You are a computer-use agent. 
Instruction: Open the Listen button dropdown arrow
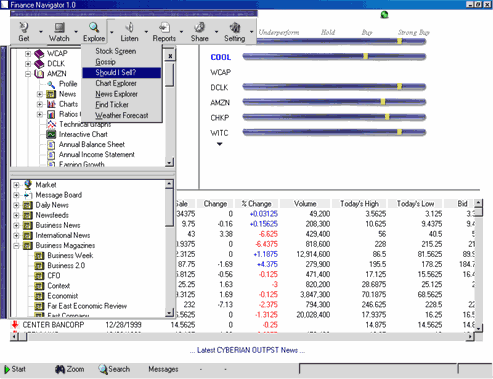pyautogui.click(x=146, y=32)
